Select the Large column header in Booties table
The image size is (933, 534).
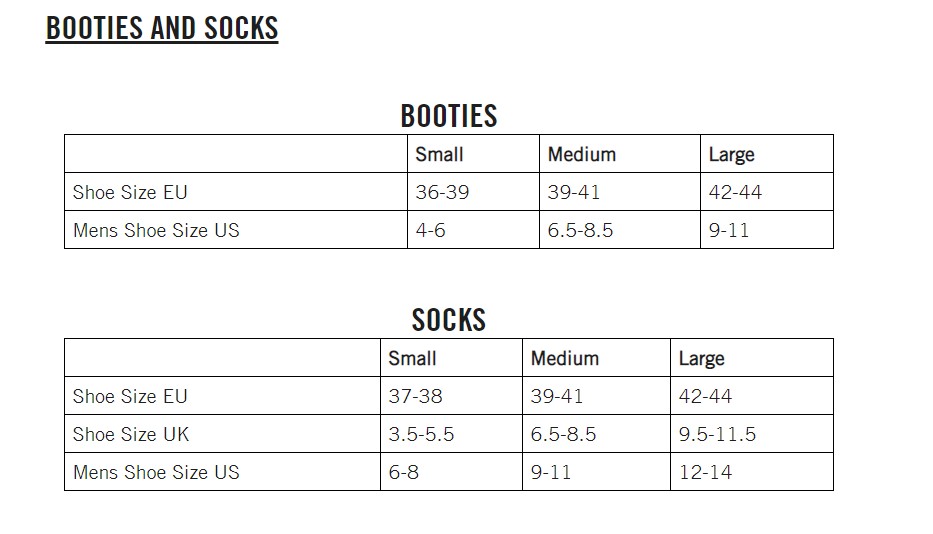click(x=731, y=155)
